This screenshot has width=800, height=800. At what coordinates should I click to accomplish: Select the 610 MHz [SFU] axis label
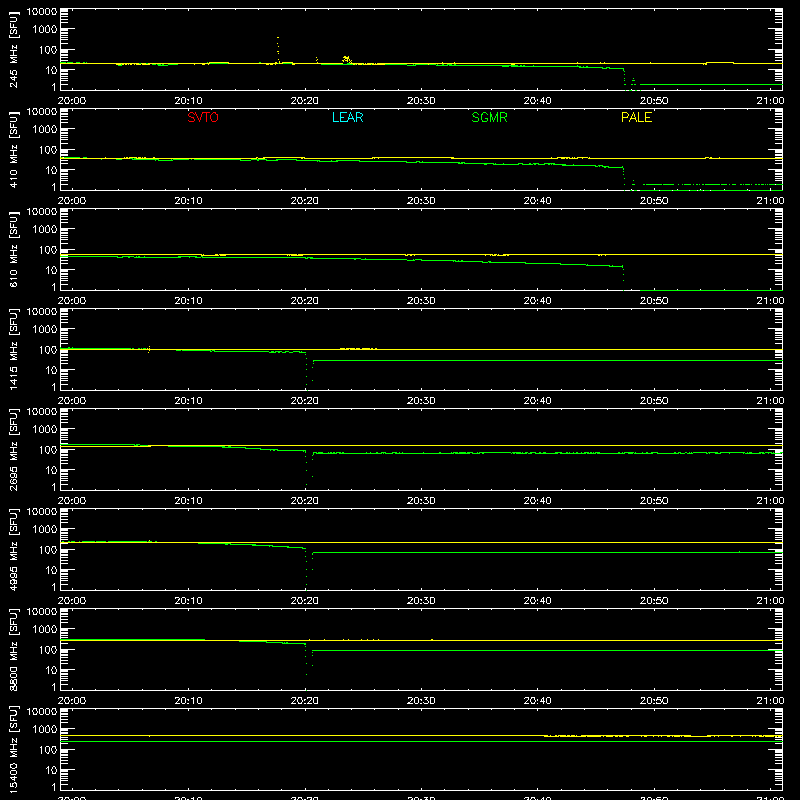(13, 249)
